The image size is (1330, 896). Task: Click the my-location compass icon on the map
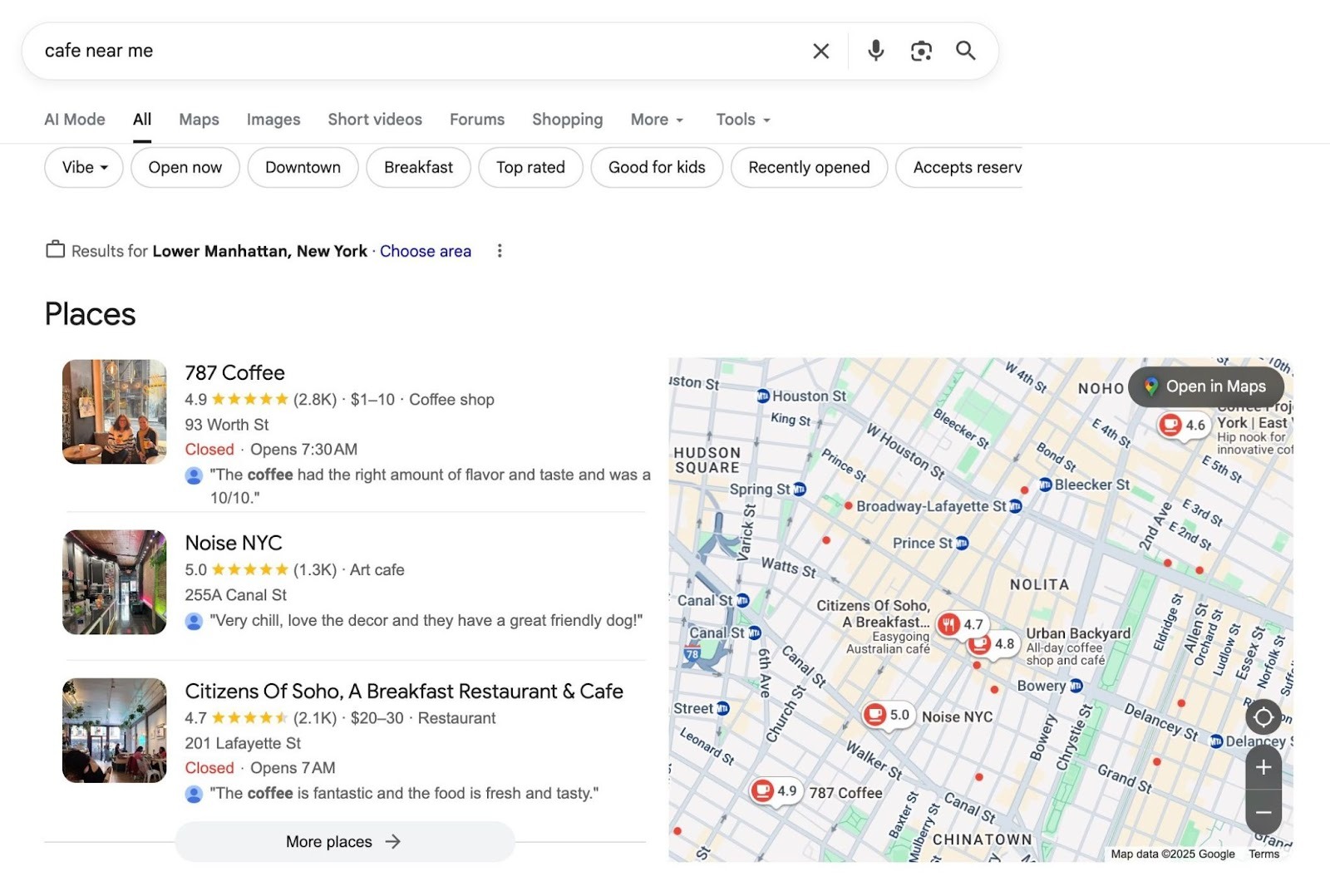(x=1263, y=718)
